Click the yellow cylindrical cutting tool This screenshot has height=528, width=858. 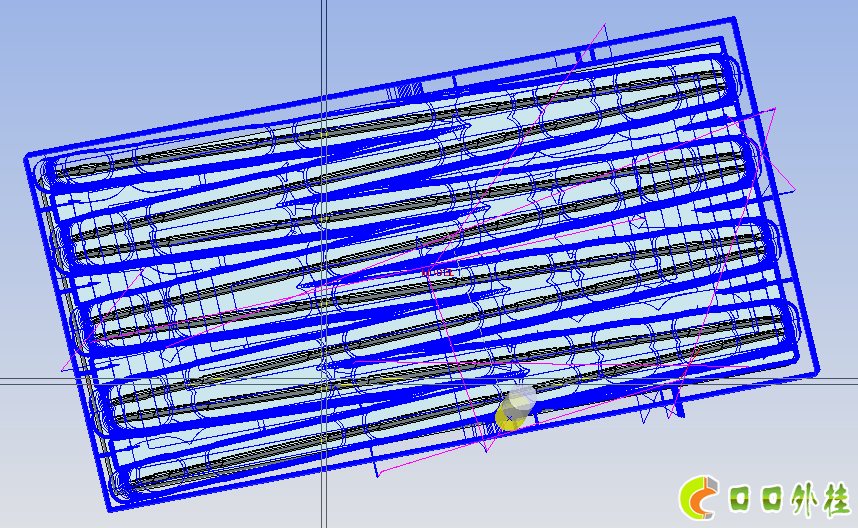[515, 410]
